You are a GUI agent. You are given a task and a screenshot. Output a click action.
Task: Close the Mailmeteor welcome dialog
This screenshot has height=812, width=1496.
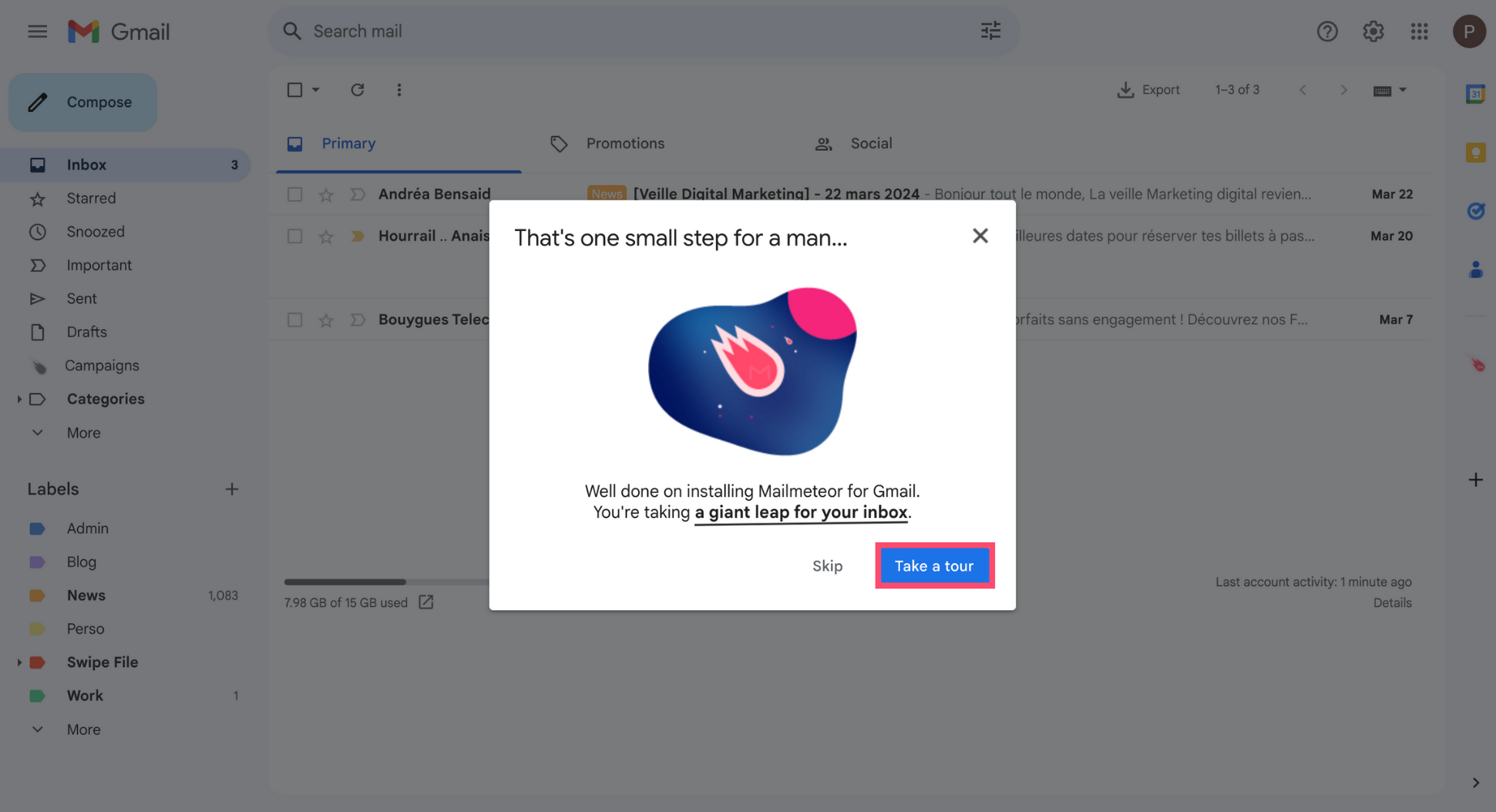click(980, 236)
